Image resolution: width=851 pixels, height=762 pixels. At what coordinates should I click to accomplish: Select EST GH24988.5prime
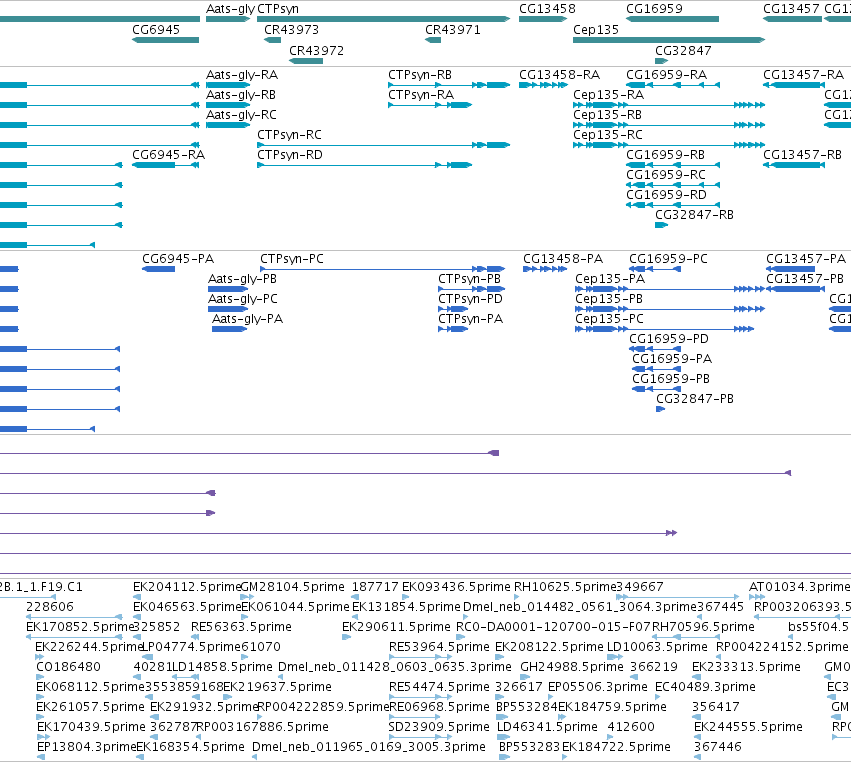point(571,667)
